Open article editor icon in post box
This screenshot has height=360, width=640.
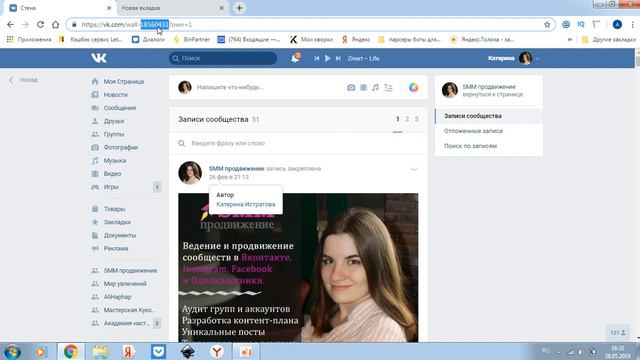[x=388, y=87]
